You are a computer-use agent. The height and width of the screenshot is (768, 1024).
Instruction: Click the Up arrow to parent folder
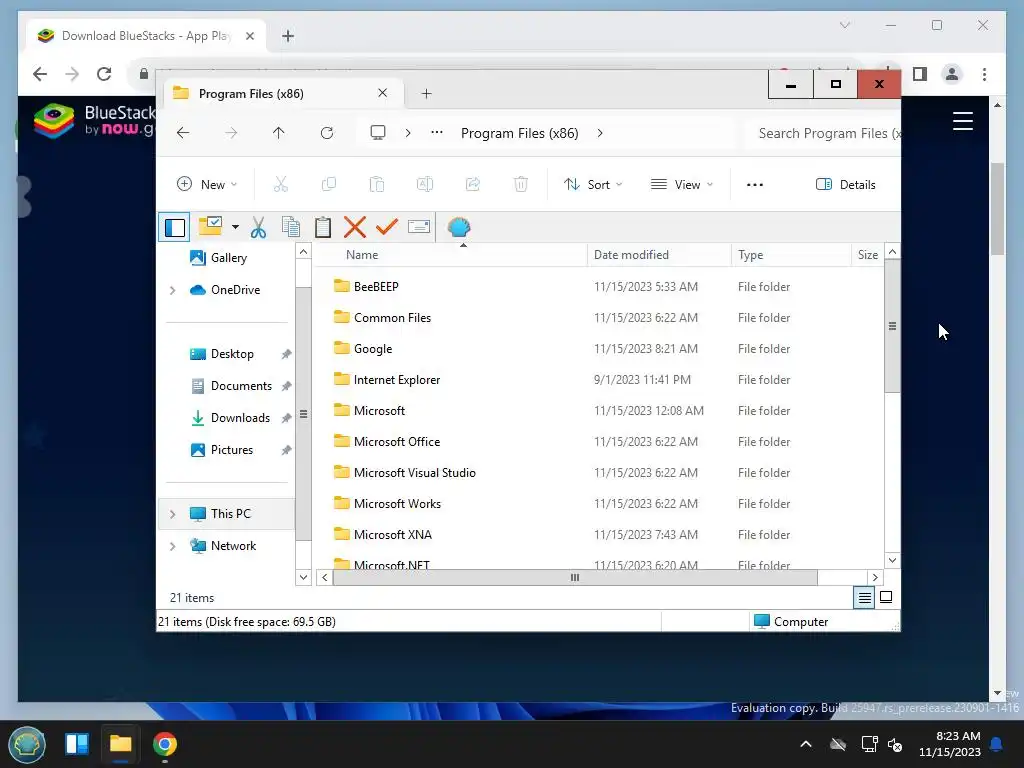[279, 133]
